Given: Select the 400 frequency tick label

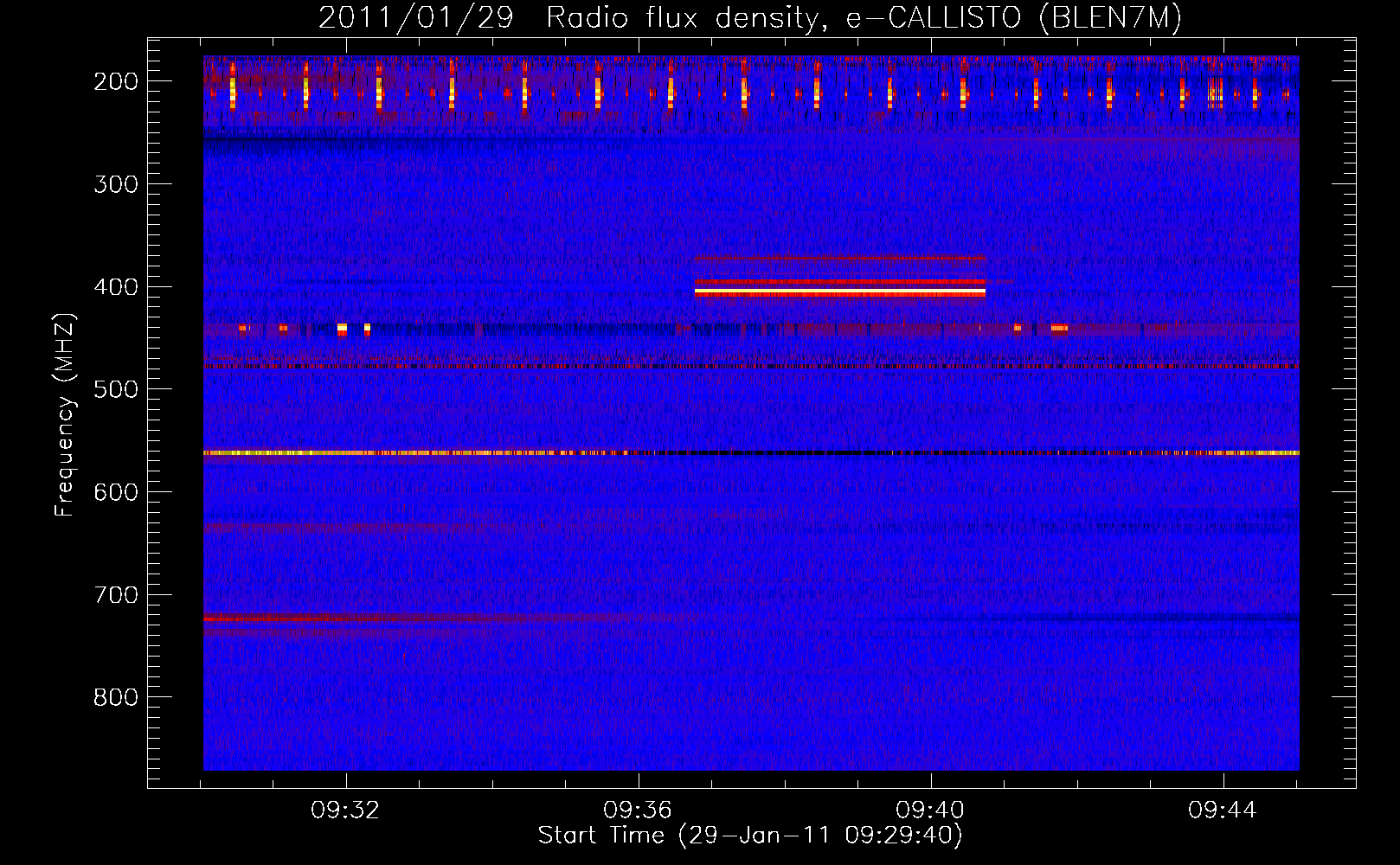Looking at the screenshot, I should (x=115, y=287).
